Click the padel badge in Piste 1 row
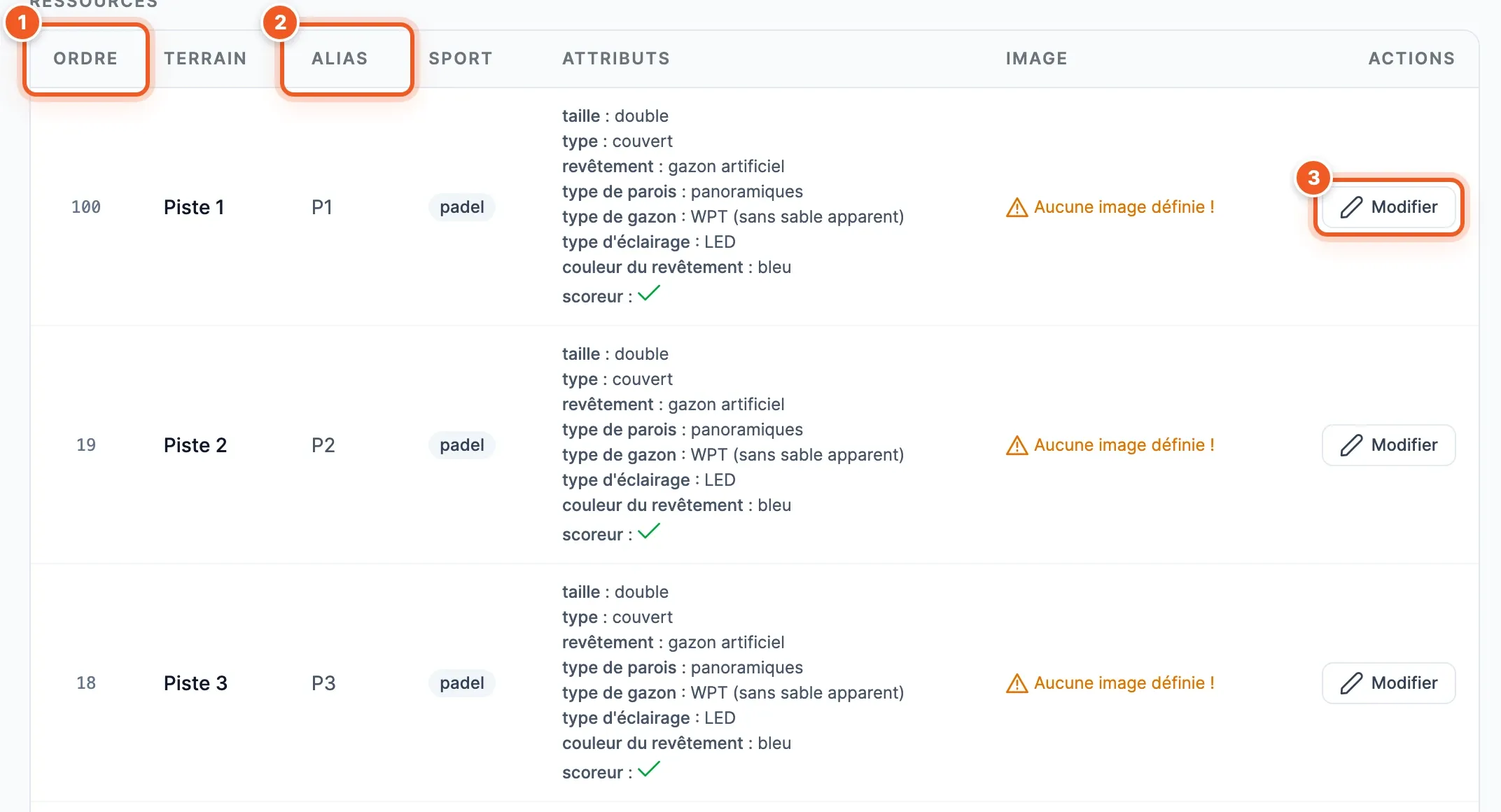Viewport: 1501px width, 812px height. click(x=462, y=207)
